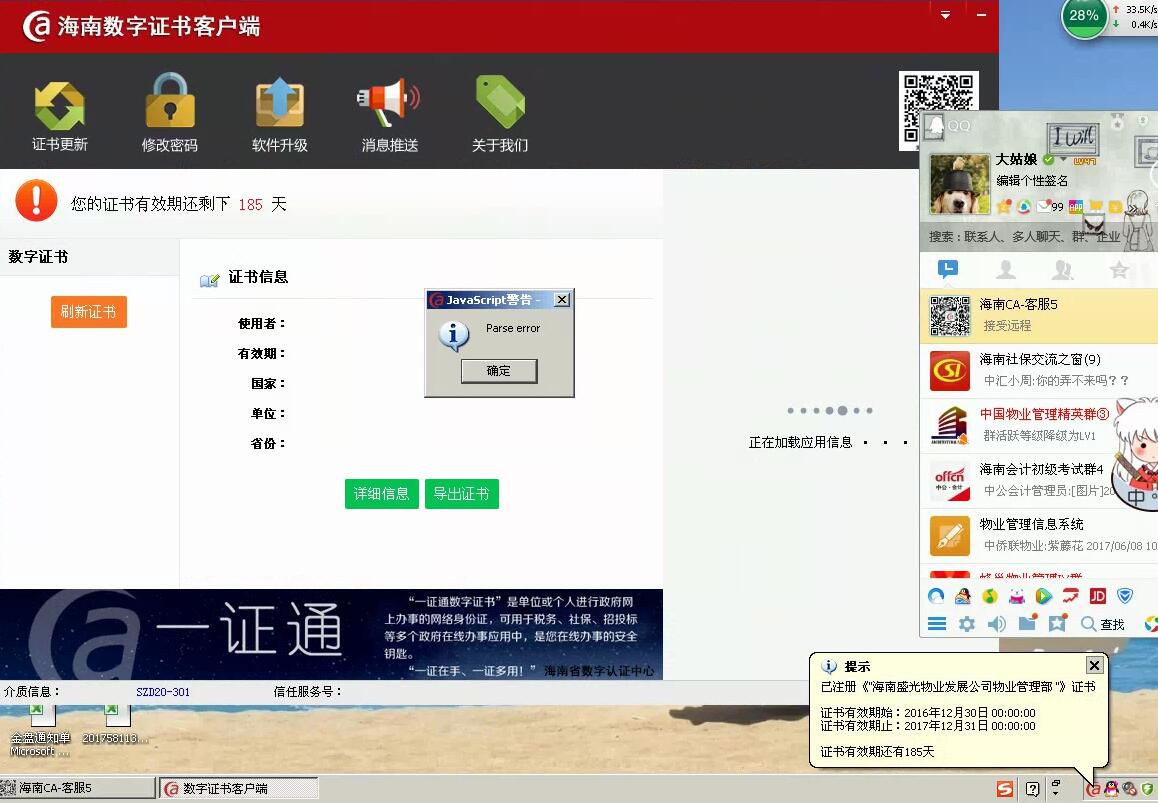Click the certificate client tray icon

1093,789
